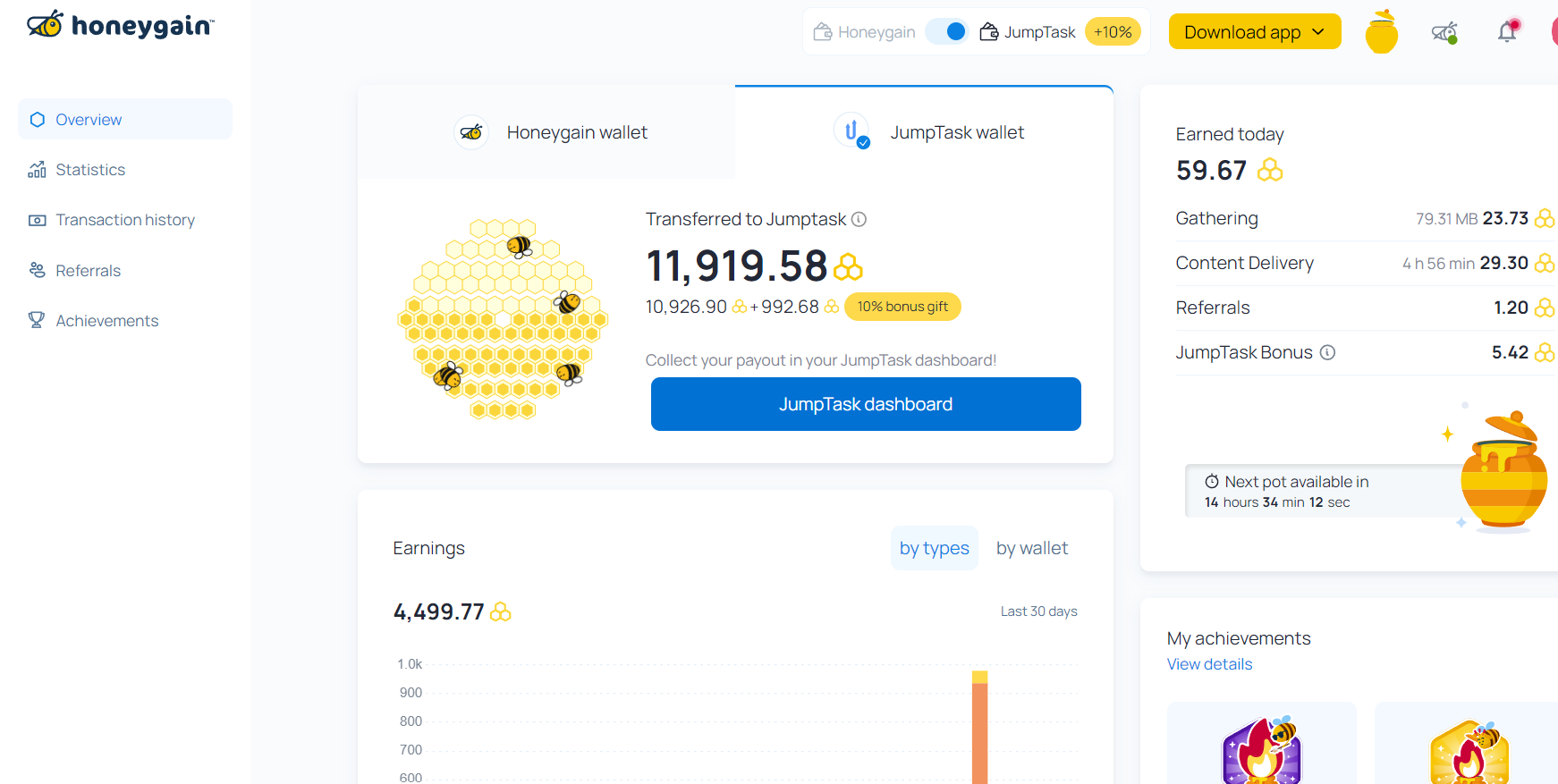Open the 'Transferred to Jumptask' info icon
The image size is (1558, 784).
[x=859, y=218]
